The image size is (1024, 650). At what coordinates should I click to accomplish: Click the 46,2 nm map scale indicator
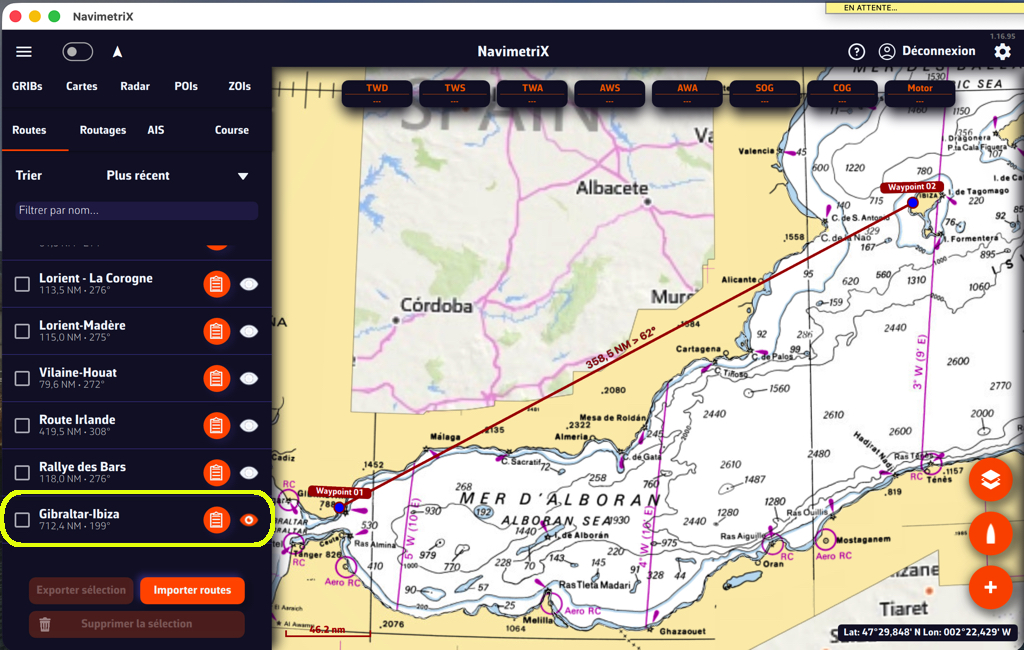328,630
